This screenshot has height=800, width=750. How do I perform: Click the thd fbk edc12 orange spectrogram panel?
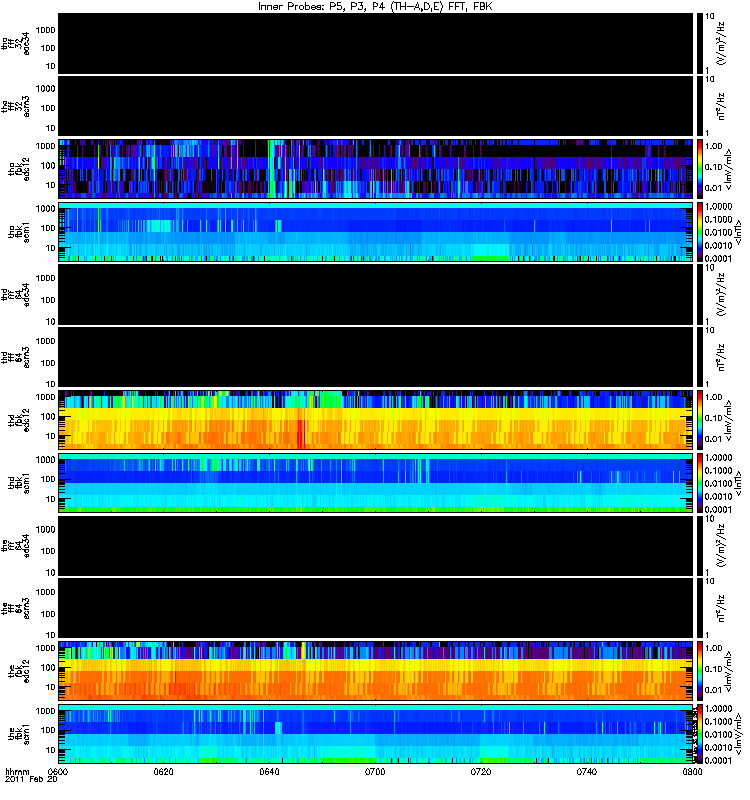(375, 419)
